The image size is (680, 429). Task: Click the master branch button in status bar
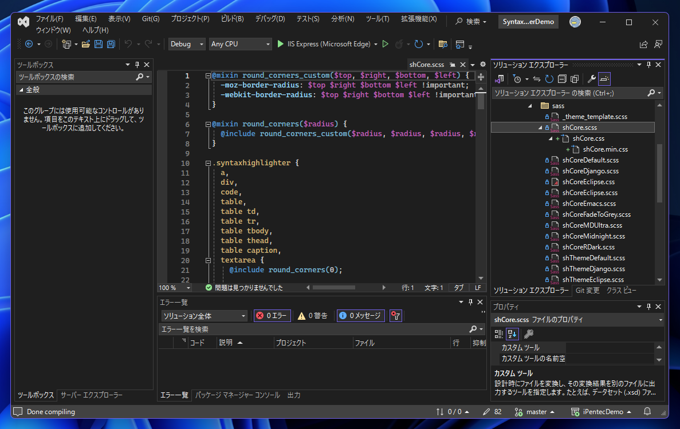(x=538, y=411)
